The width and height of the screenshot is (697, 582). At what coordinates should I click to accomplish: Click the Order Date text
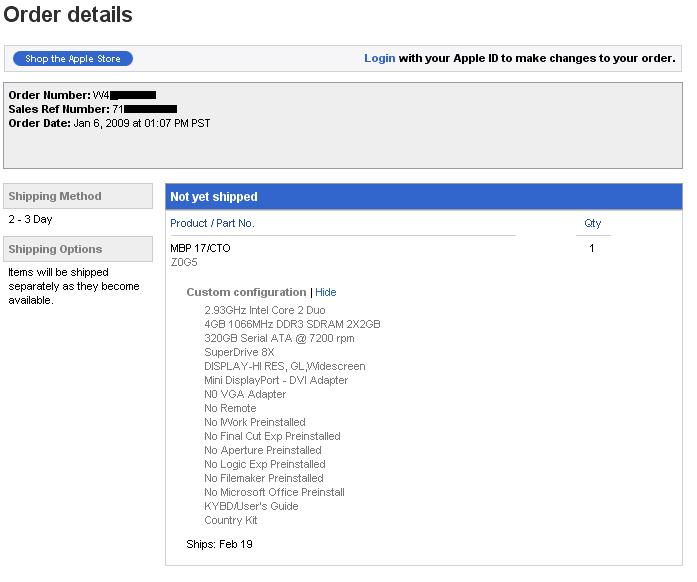(109, 123)
